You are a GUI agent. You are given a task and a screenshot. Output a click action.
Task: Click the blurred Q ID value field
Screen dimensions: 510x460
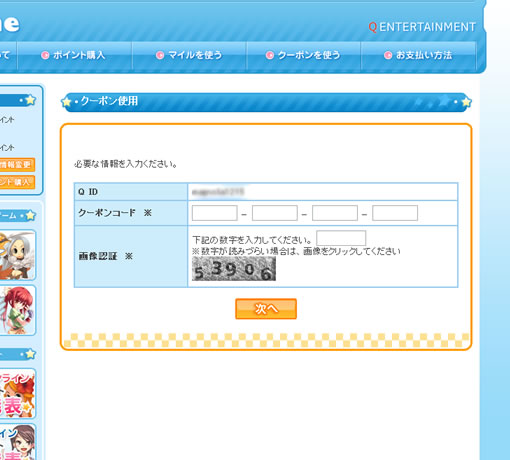coord(323,192)
